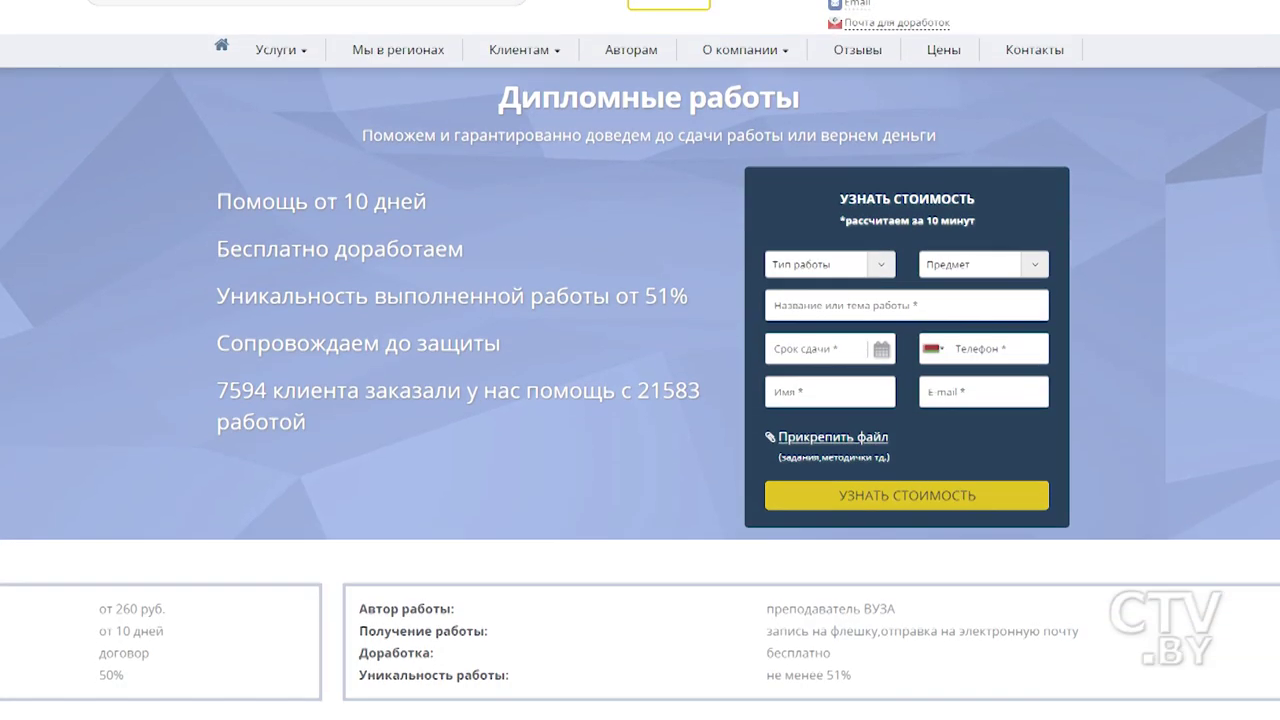
Task: Focus the E-mail input field
Action: point(984,392)
